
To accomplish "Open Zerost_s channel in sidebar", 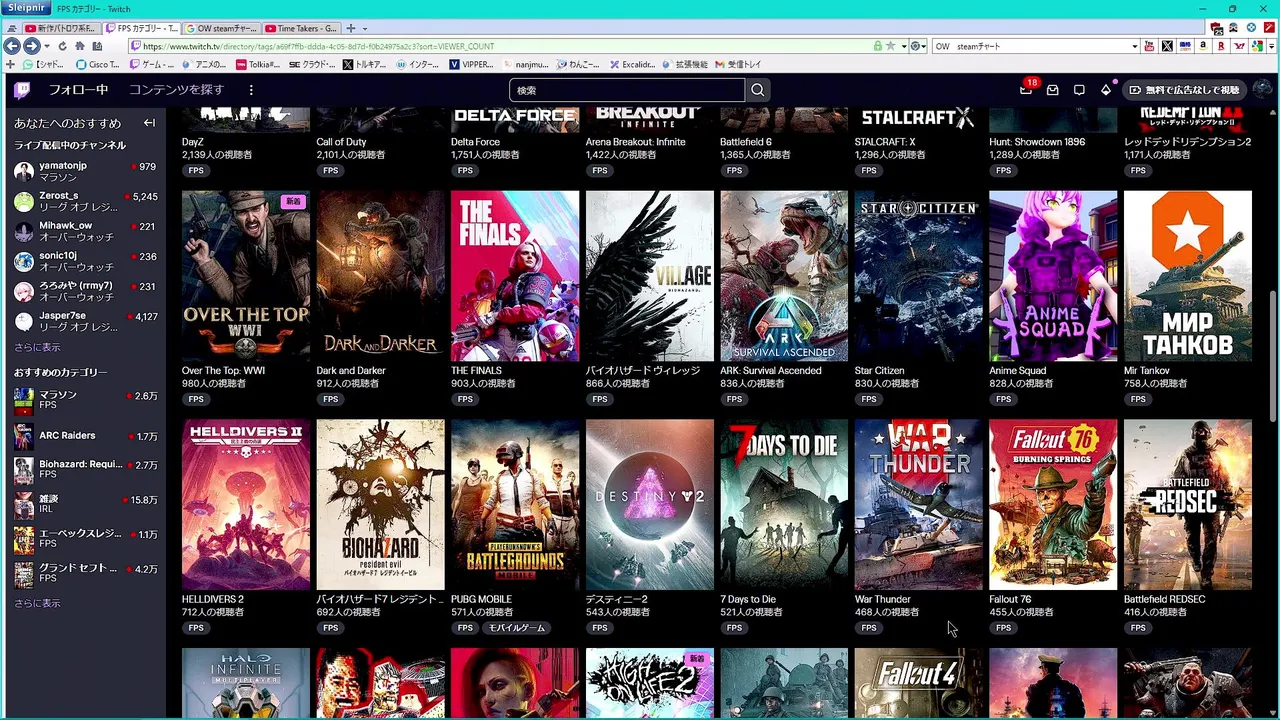I will click(85, 201).
